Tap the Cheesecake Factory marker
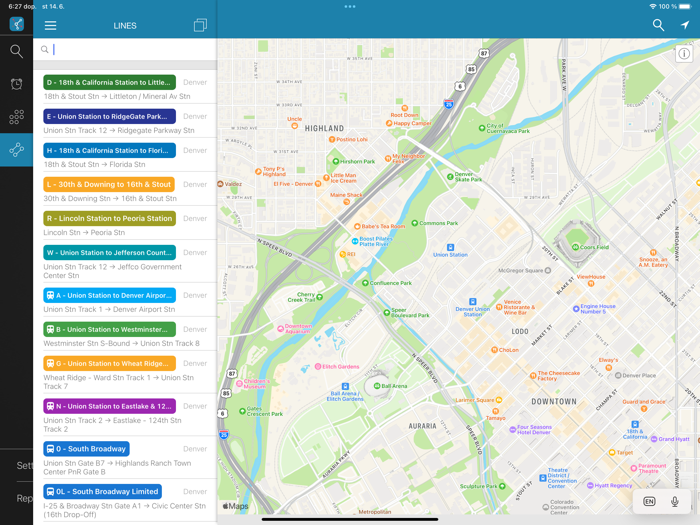This screenshot has height=525, width=700. [533, 375]
